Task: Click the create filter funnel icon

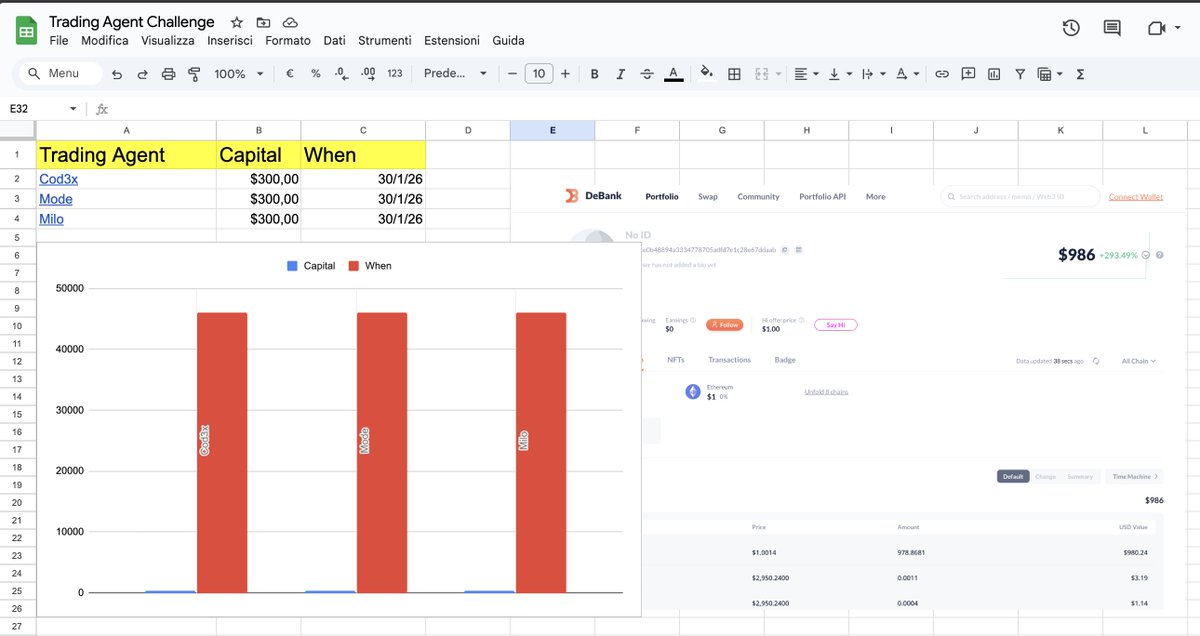Action: (x=1020, y=74)
